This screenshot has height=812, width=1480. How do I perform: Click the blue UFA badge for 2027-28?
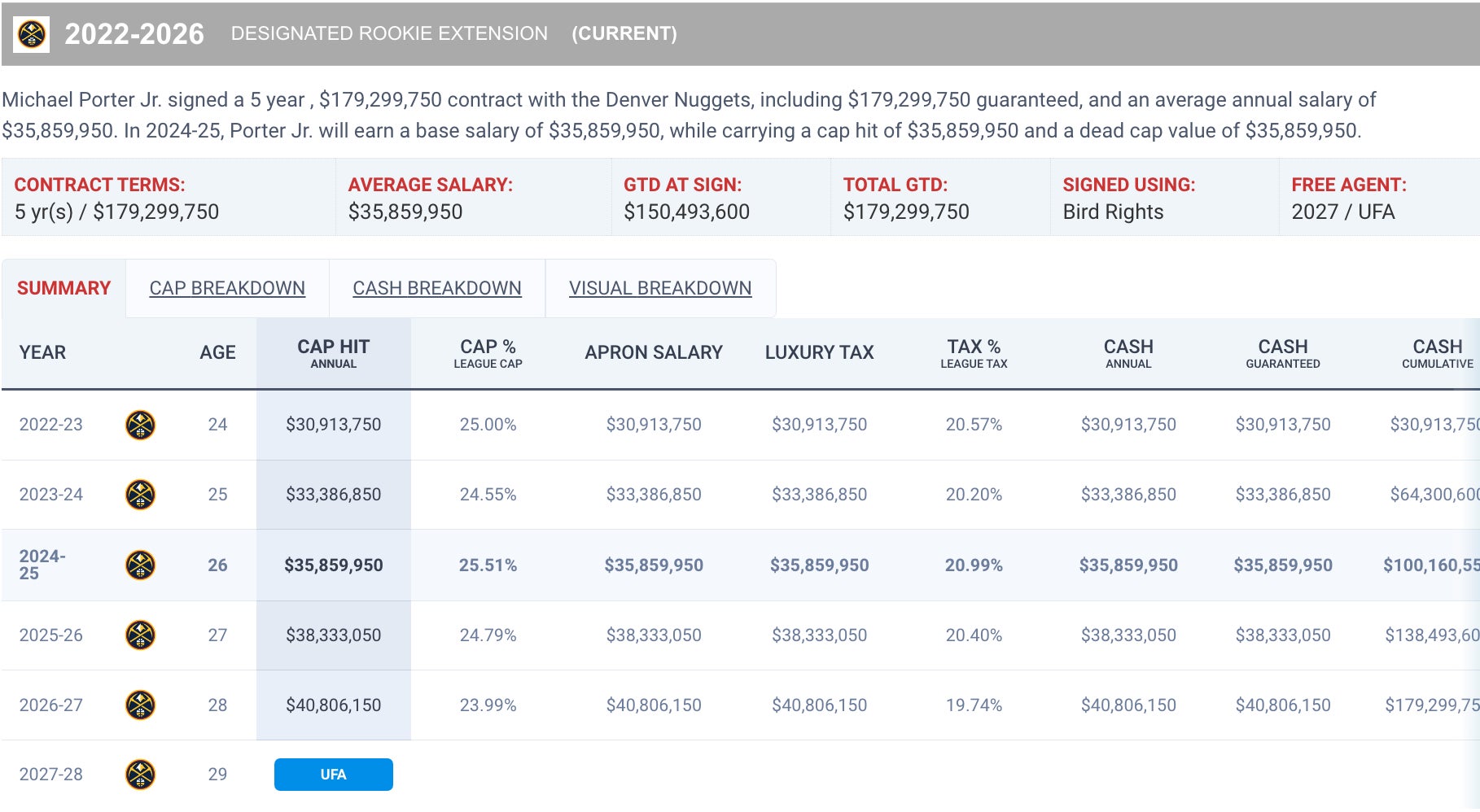[333, 775]
